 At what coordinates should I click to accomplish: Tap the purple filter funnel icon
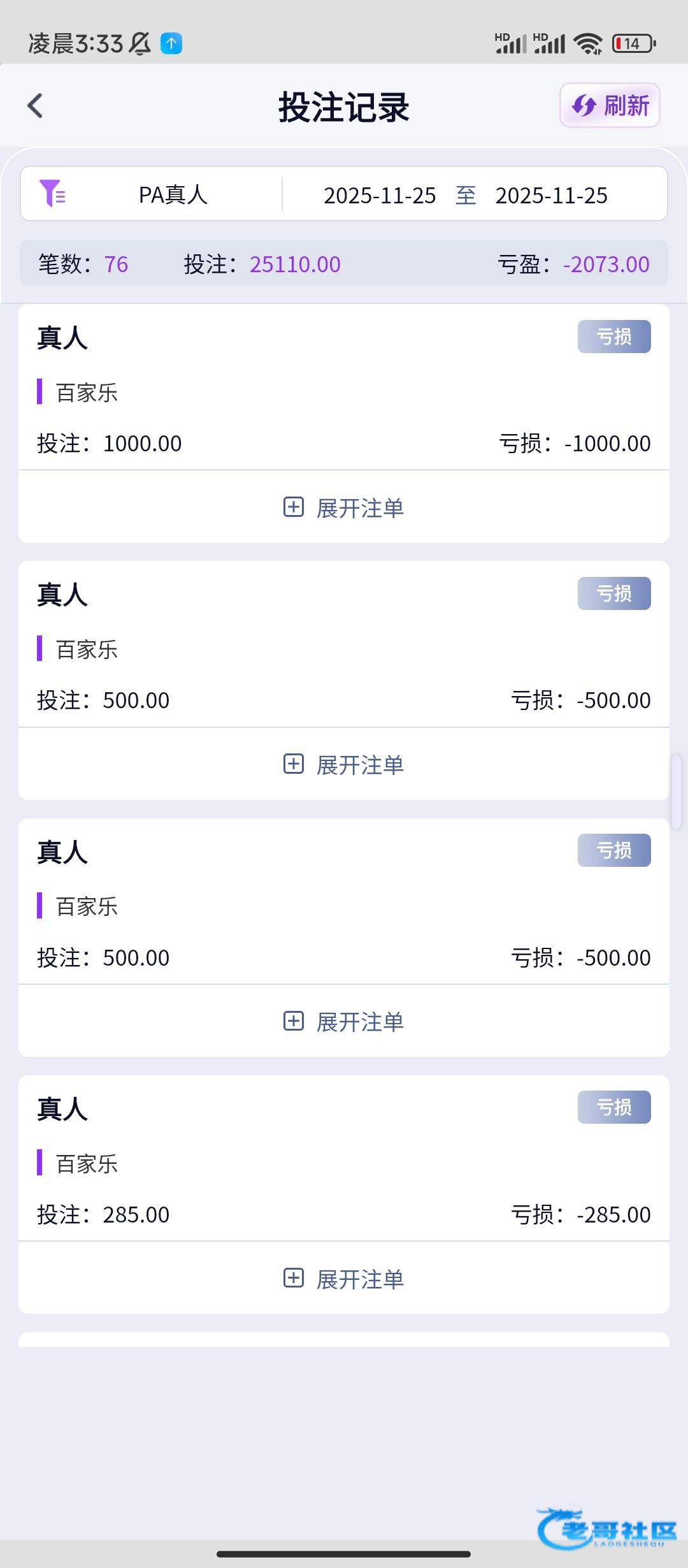[x=52, y=193]
